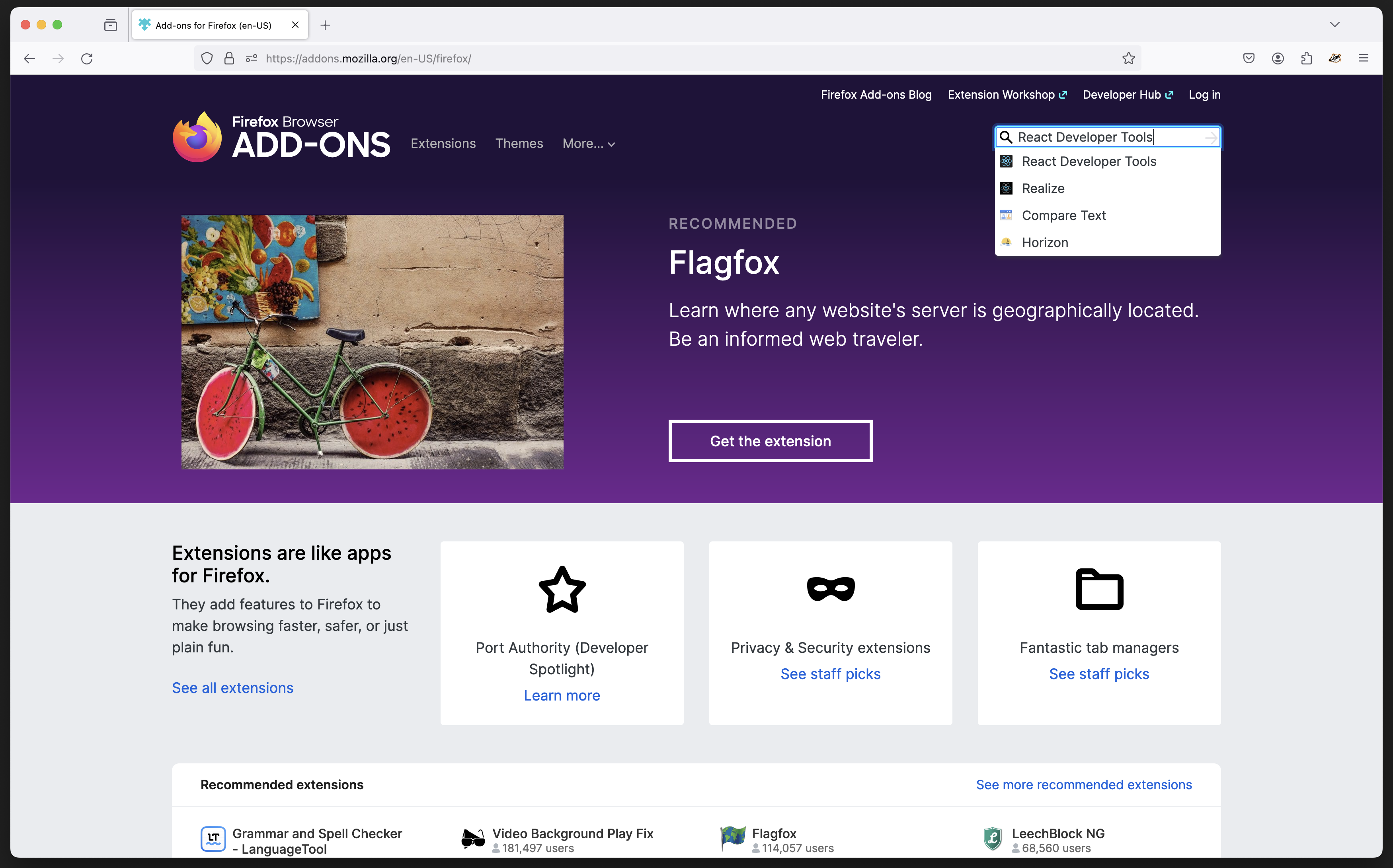Reload the current page
Viewport: 1393px width, 868px height.
pos(87,58)
